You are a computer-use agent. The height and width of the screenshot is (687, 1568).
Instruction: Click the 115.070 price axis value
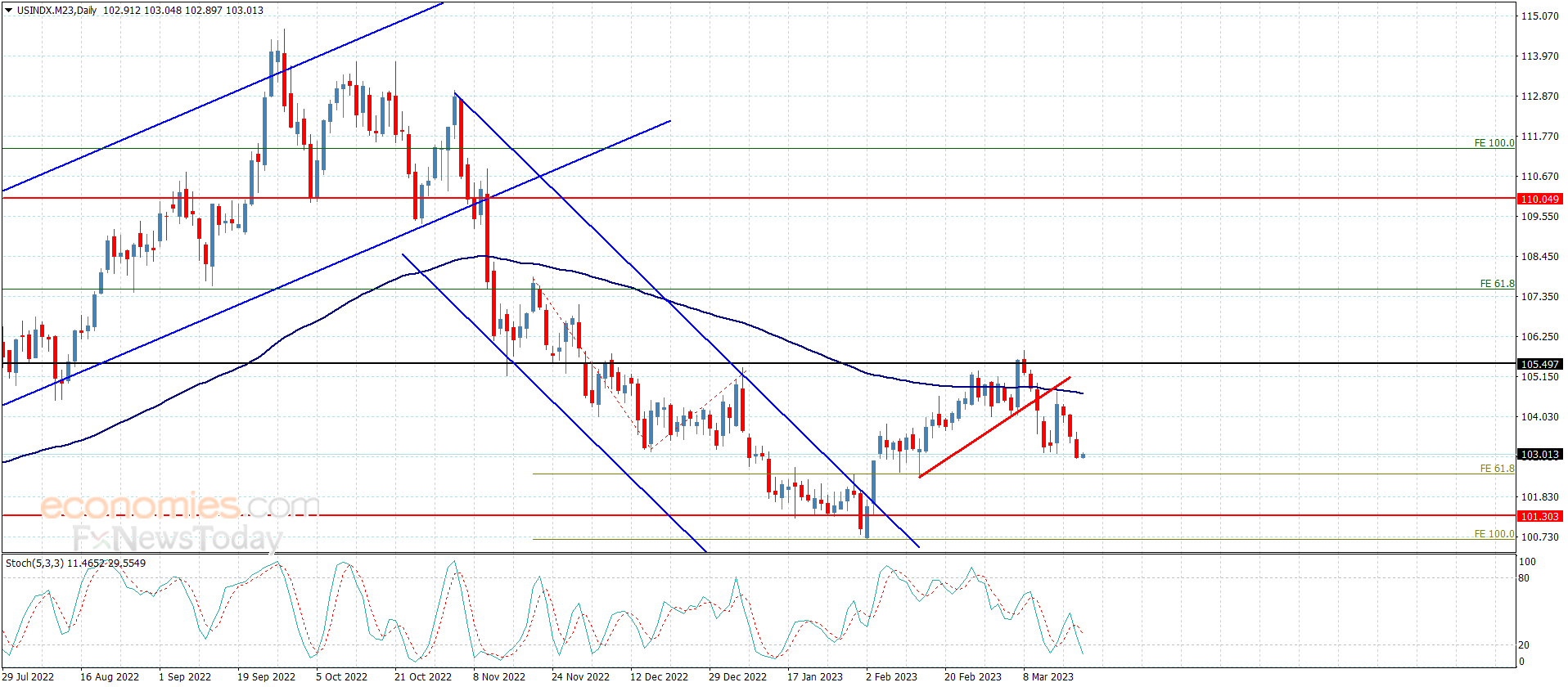pos(1539,16)
